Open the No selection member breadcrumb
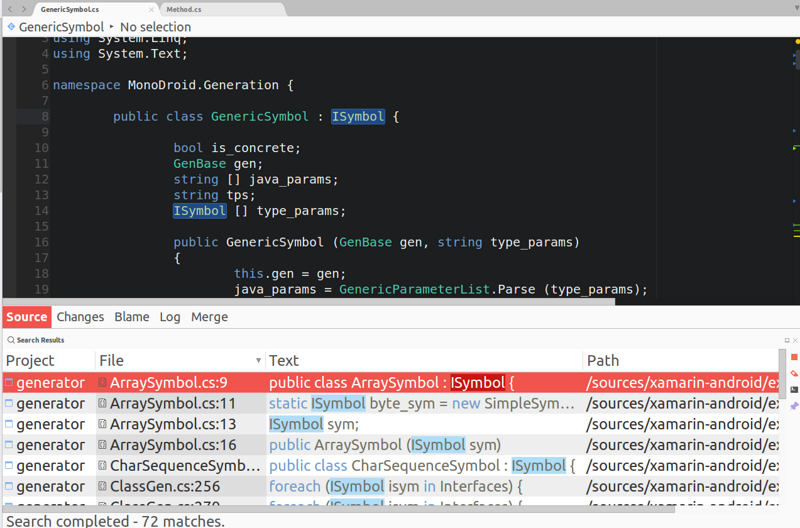Viewport: 800px width, 528px height. (x=156, y=27)
